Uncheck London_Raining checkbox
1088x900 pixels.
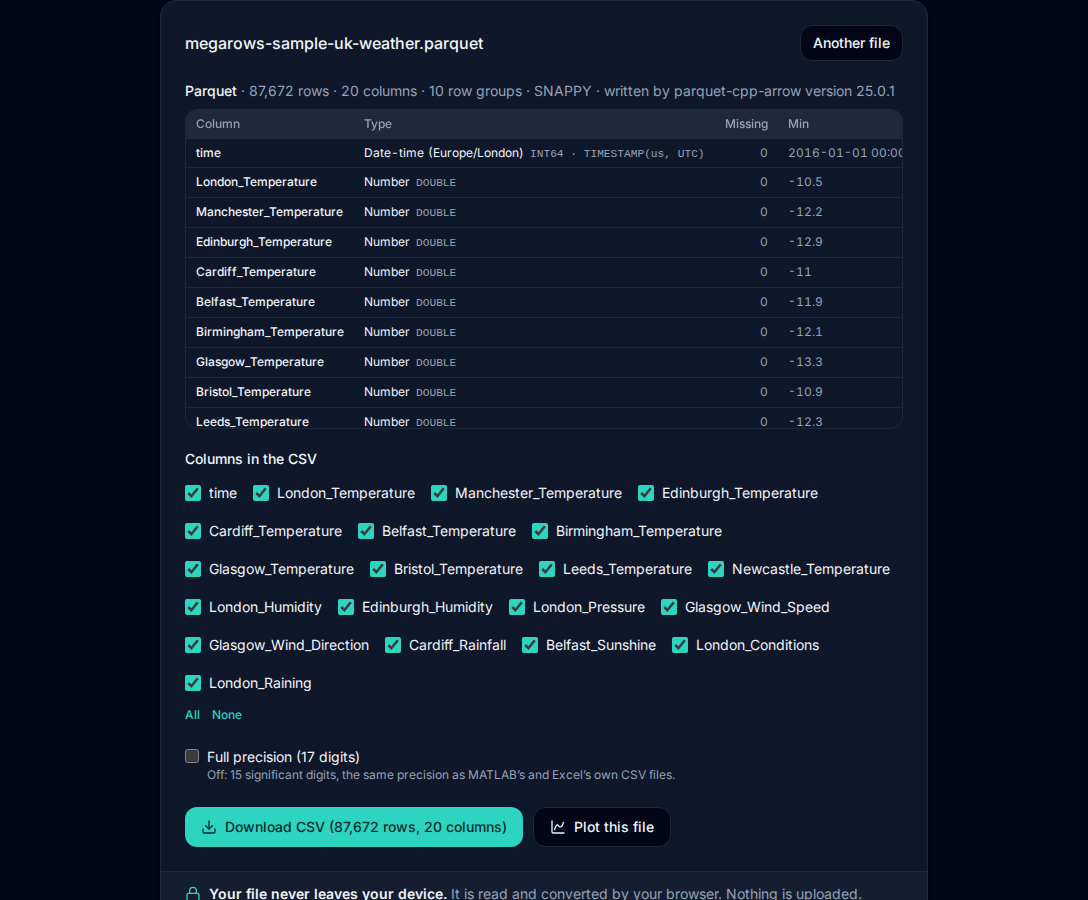tap(193, 684)
